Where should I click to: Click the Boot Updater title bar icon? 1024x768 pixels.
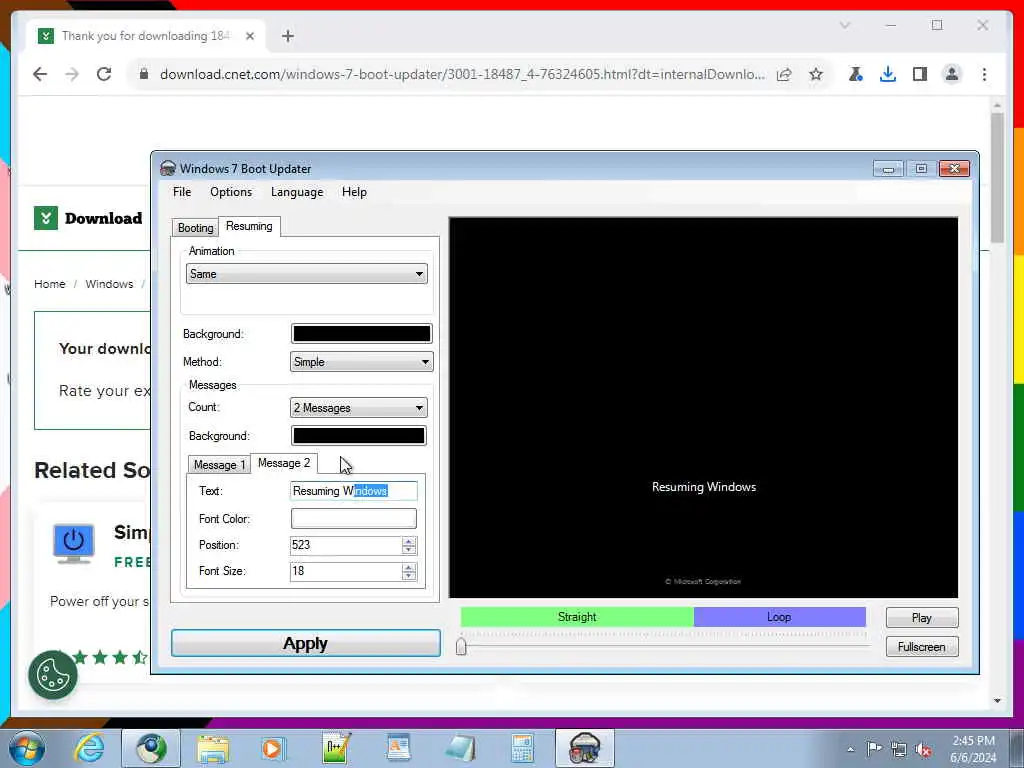(168, 168)
